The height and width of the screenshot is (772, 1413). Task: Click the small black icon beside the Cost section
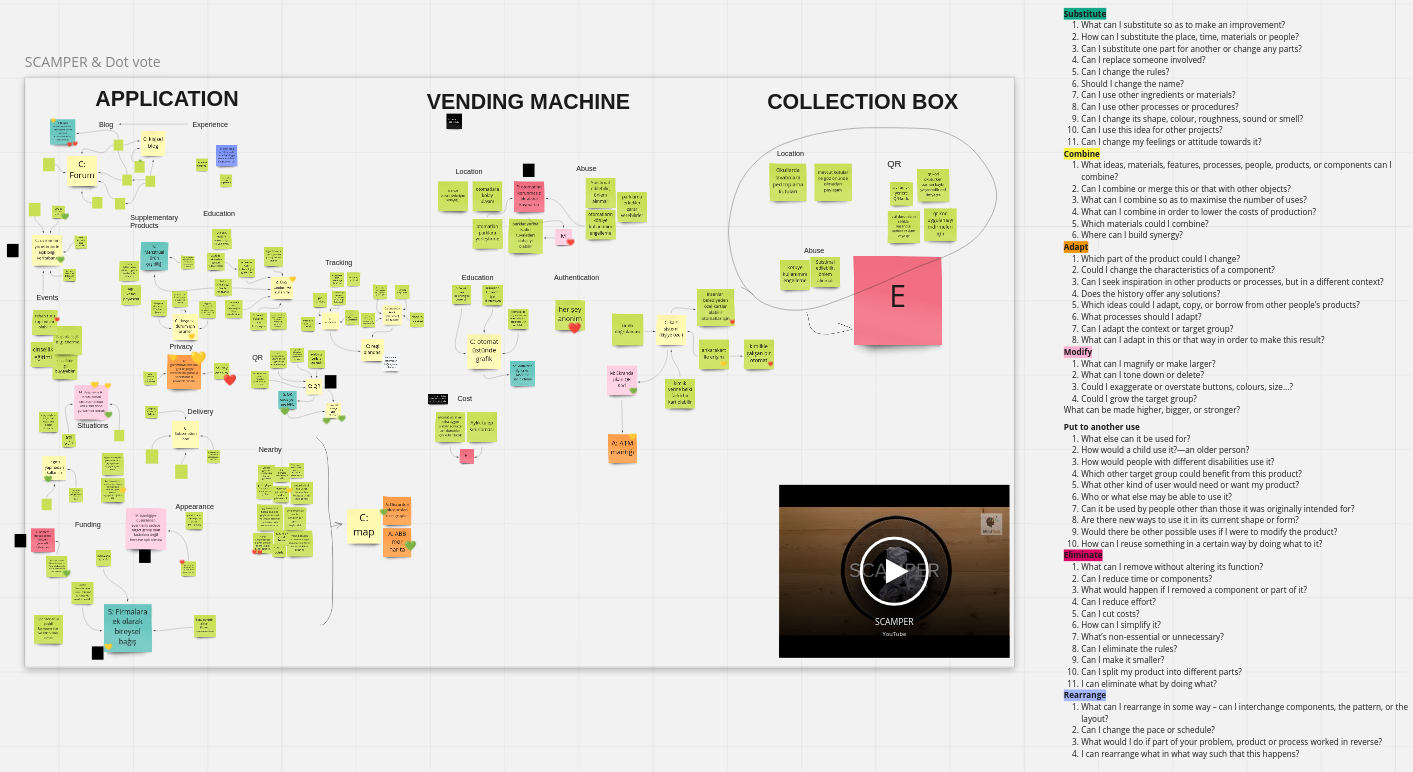point(439,398)
